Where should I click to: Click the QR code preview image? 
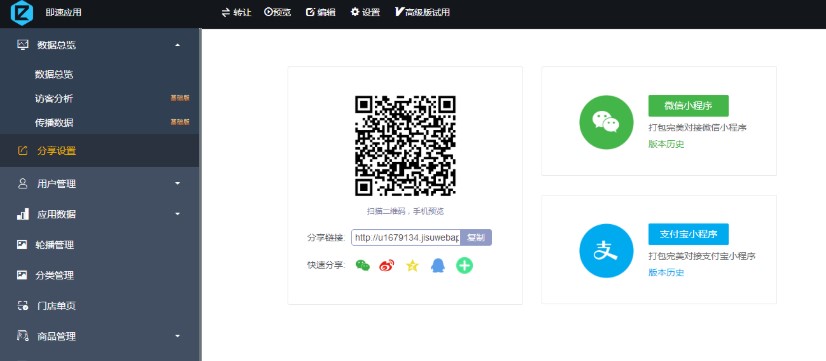[x=405, y=146]
